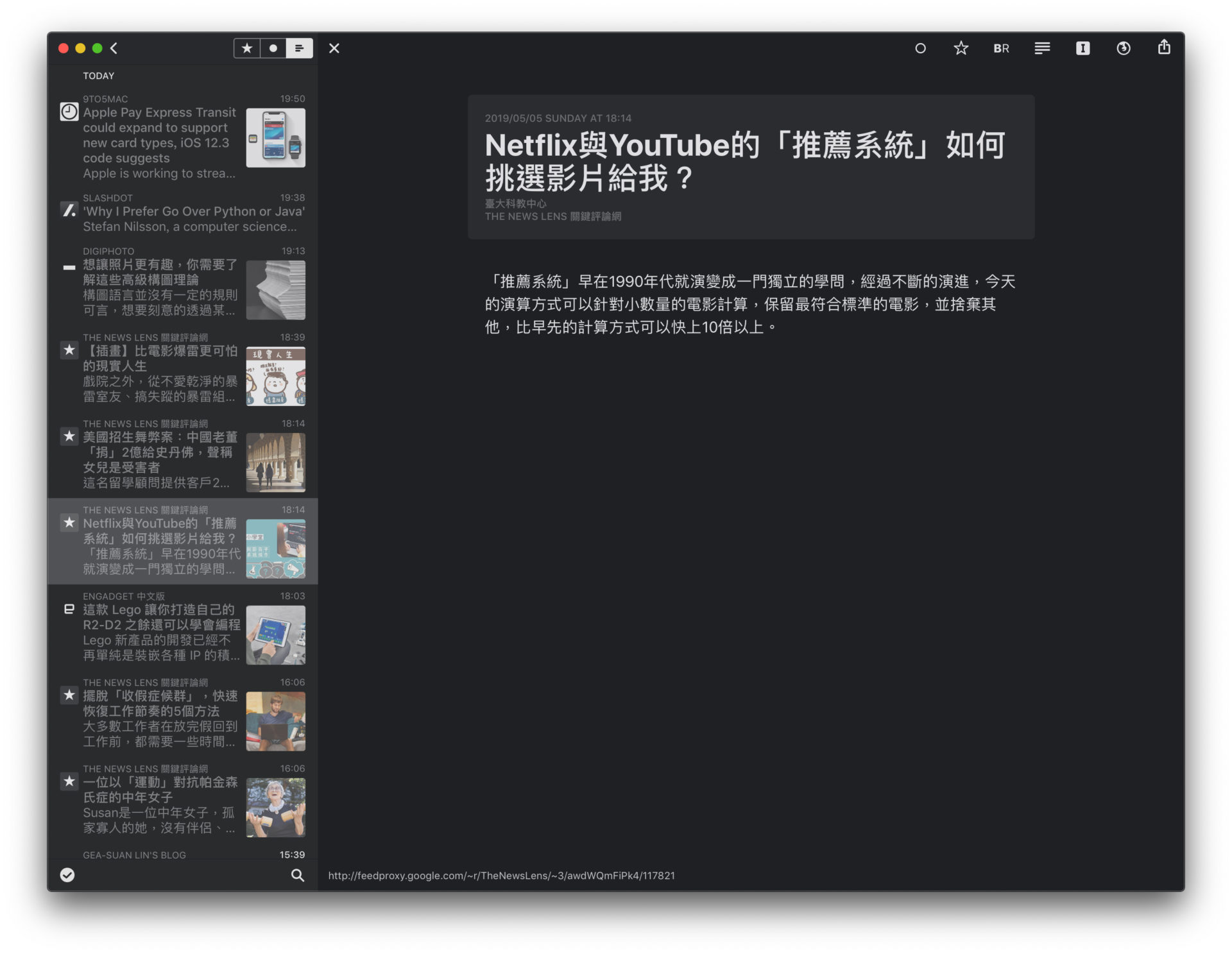The image size is (1232, 954).
Task: Open 對抗帕金森氏症 article
Action: pos(183,801)
